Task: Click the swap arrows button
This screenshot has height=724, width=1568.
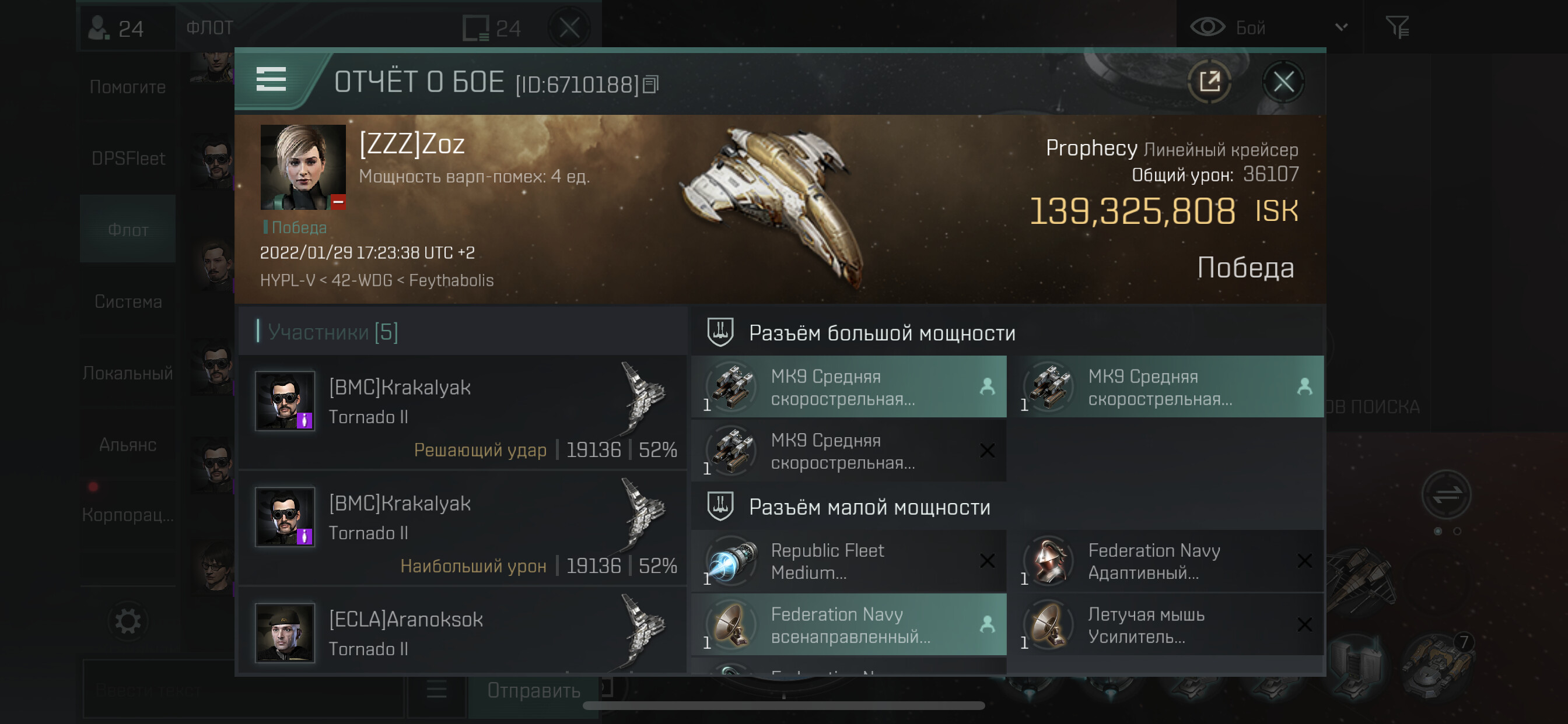Action: 1446,495
